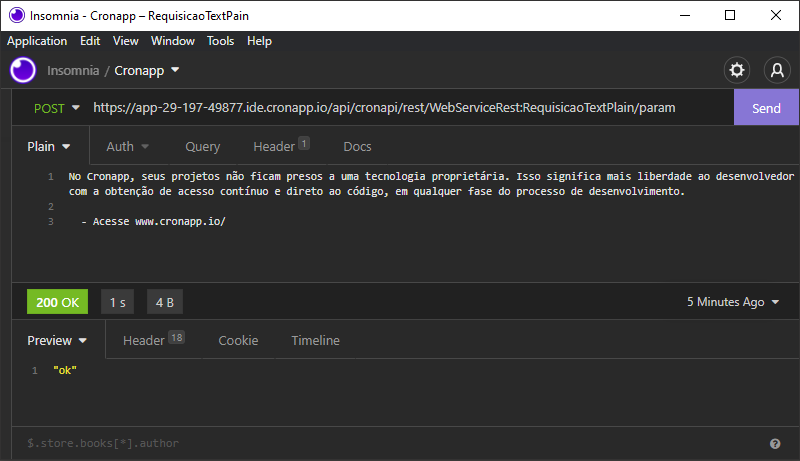This screenshot has height=461, width=800.
Task: Click the Insomnia title bar app icon
Action: click(16, 15)
